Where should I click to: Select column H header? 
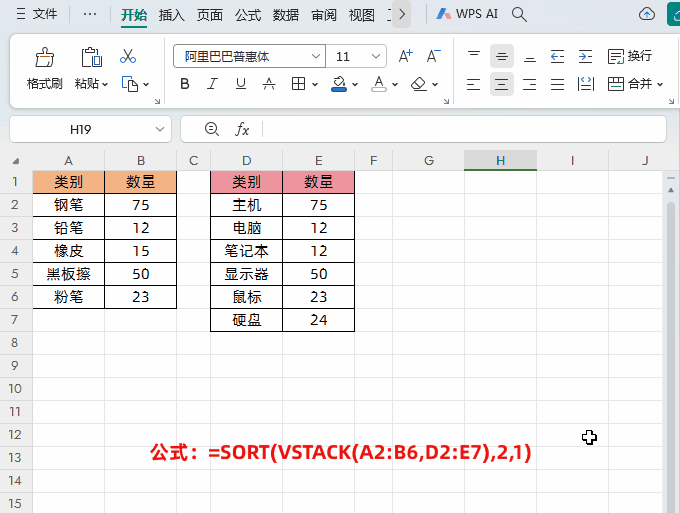(x=500, y=160)
